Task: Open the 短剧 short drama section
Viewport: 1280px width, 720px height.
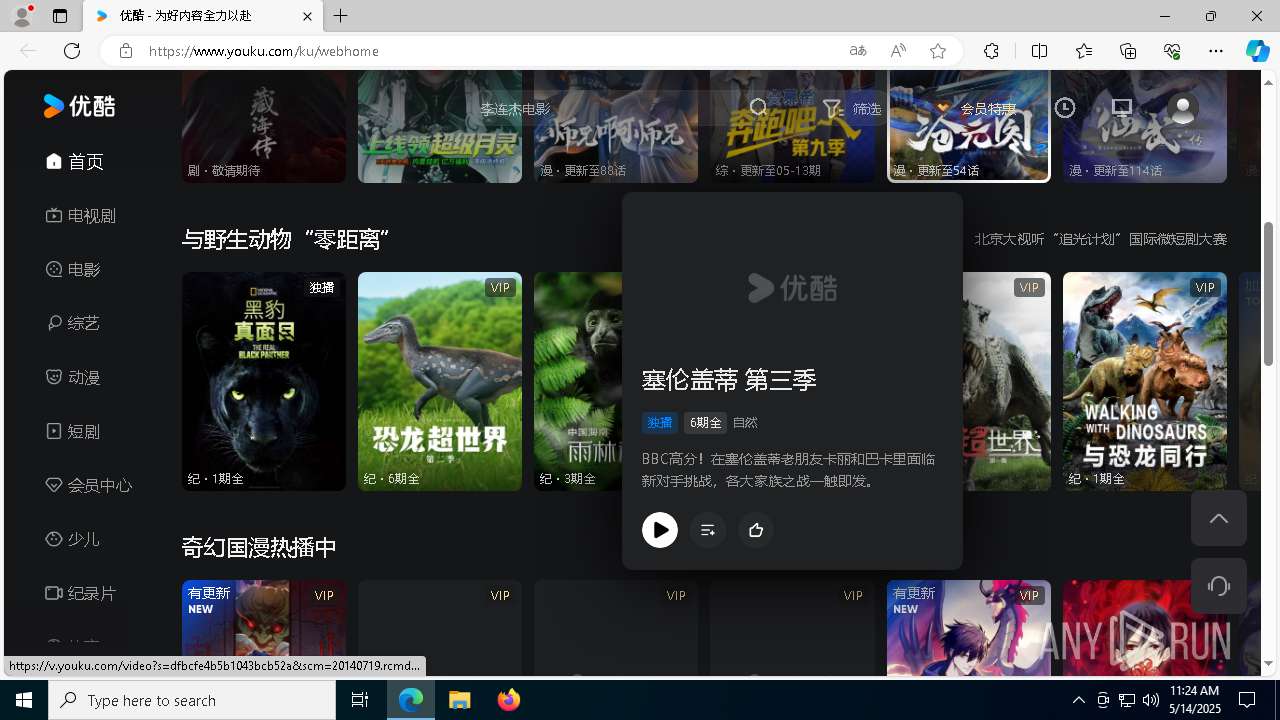Action: (73, 431)
